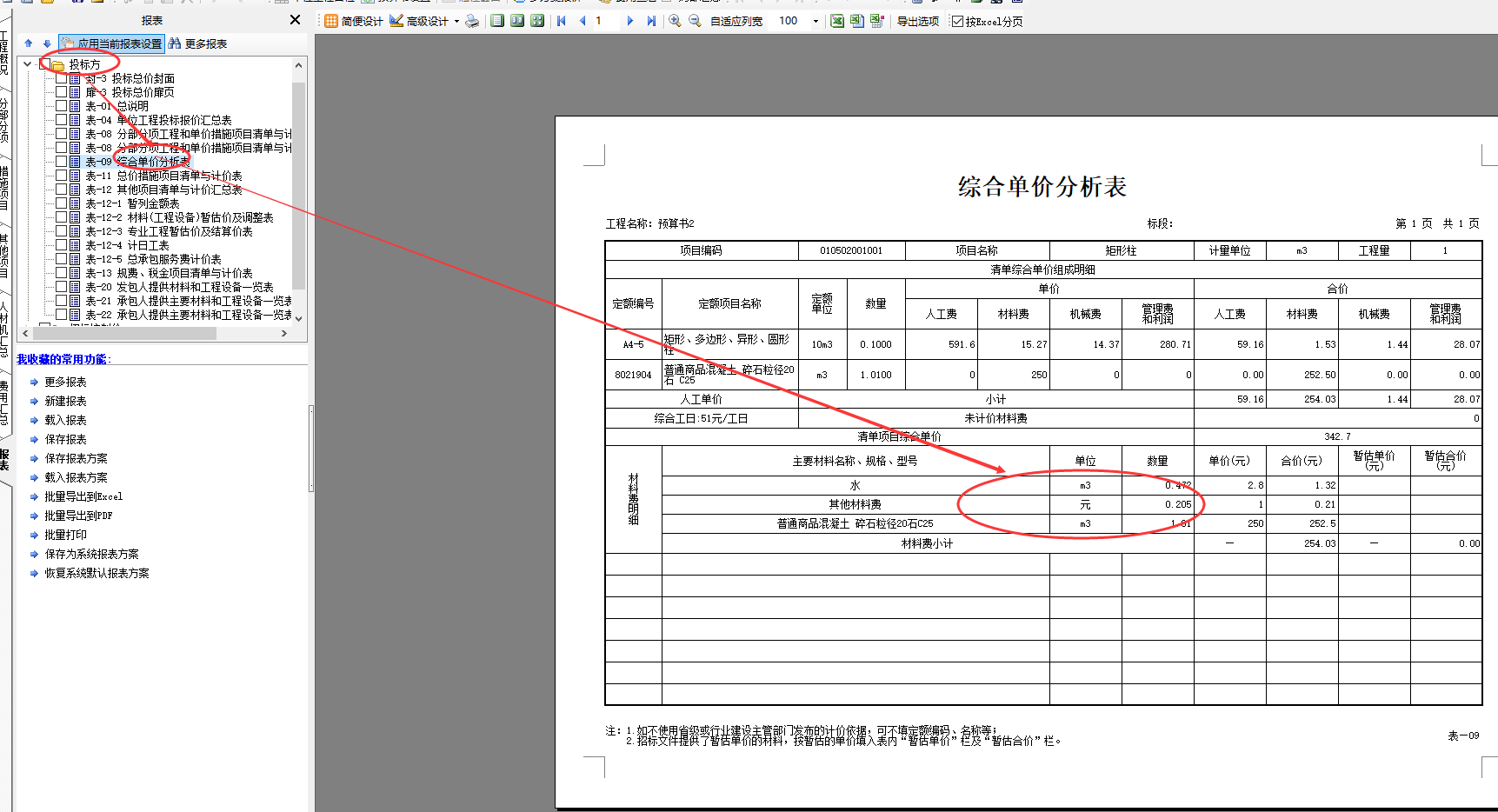Collapse the 投标方 tree node
1498x812 pixels.
[28, 64]
